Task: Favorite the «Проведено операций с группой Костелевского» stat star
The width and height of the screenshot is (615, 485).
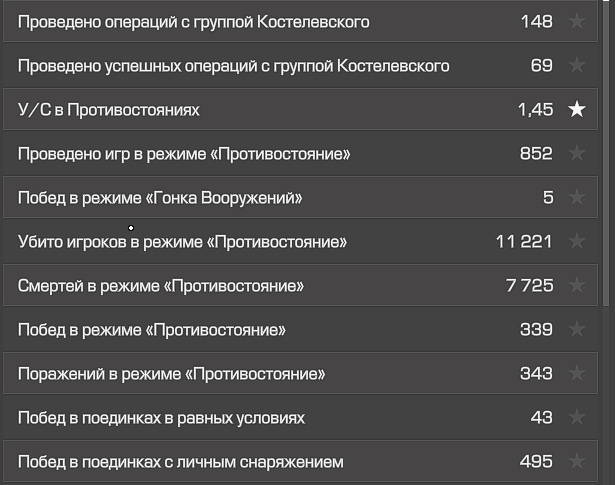Action: (x=577, y=21)
